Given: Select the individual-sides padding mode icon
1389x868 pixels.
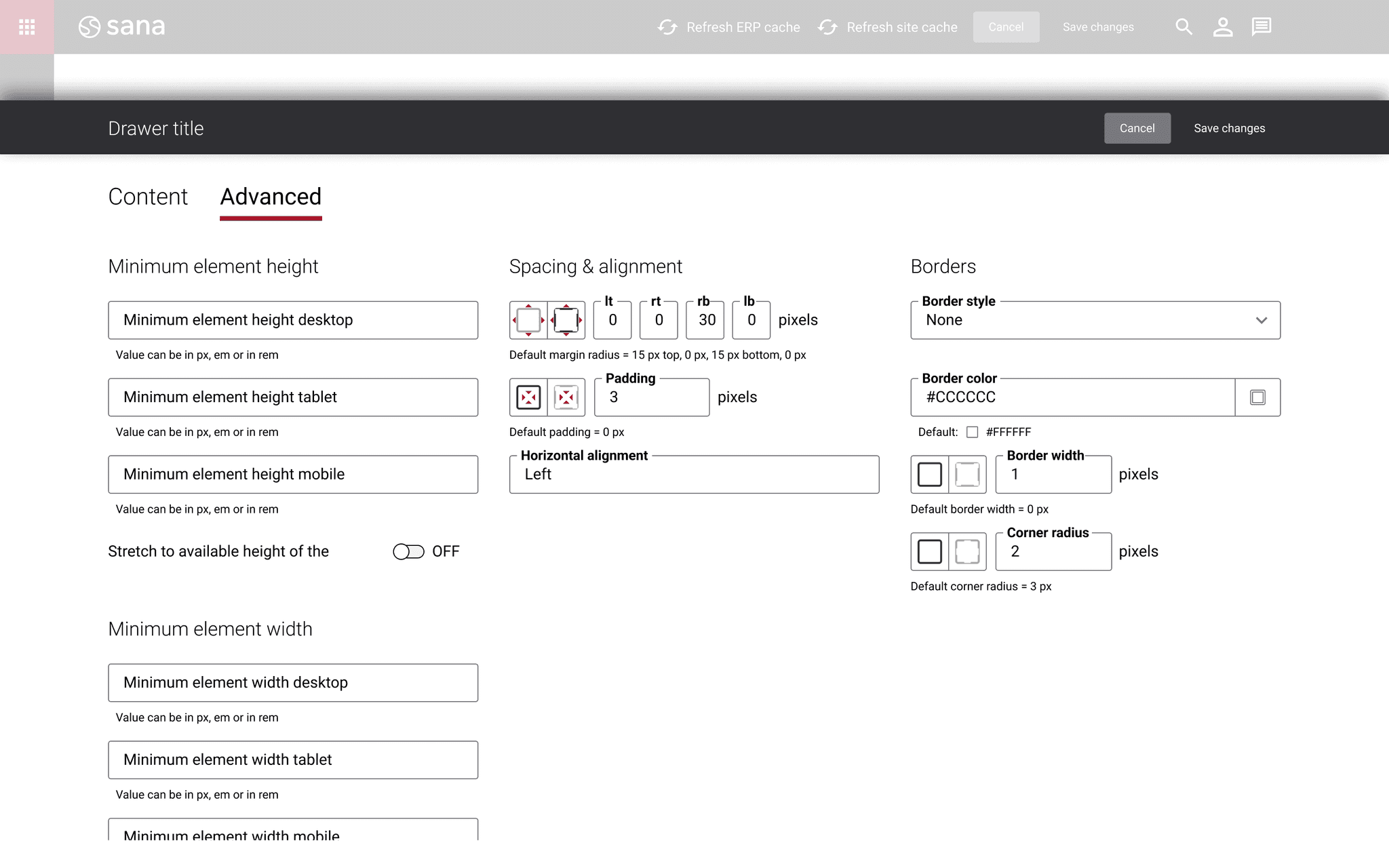Looking at the screenshot, I should click(x=566, y=397).
